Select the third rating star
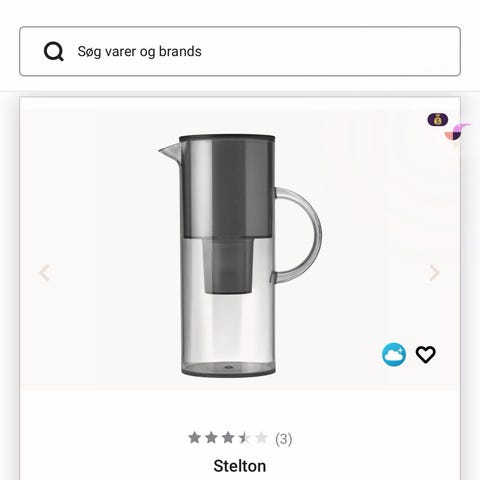 pyautogui.click(x=228, y=438)
